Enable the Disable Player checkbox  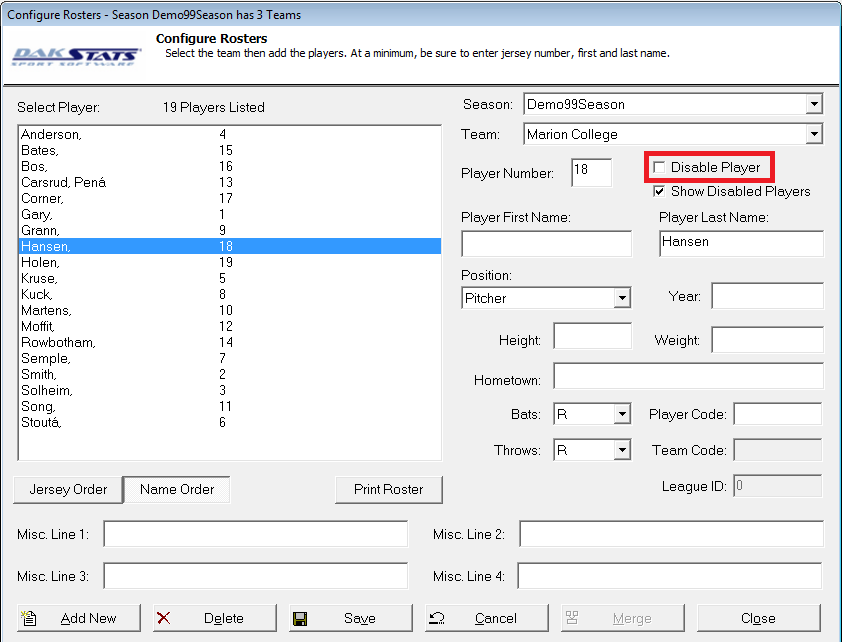[x=657, y=166]
